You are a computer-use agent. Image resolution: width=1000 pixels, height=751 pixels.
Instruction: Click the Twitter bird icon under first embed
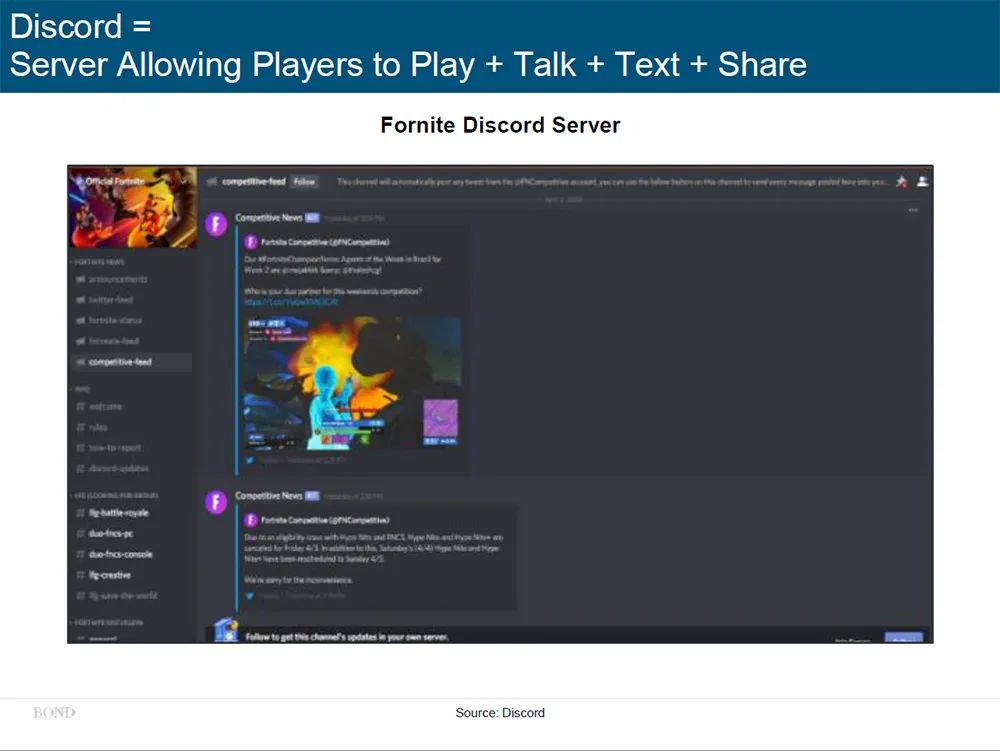coord(250,460)
